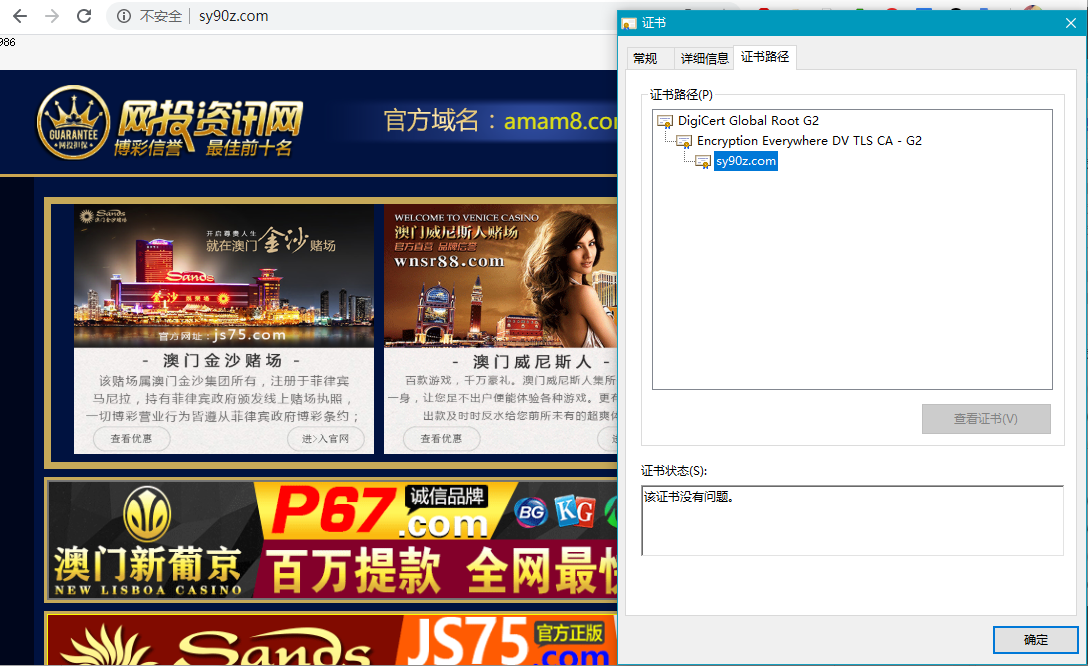The width and height of the screenshot is (1088, 666).
Task: Click 查看优惠 under 澳门金沙赌场
Action: [x=131, y=438]
